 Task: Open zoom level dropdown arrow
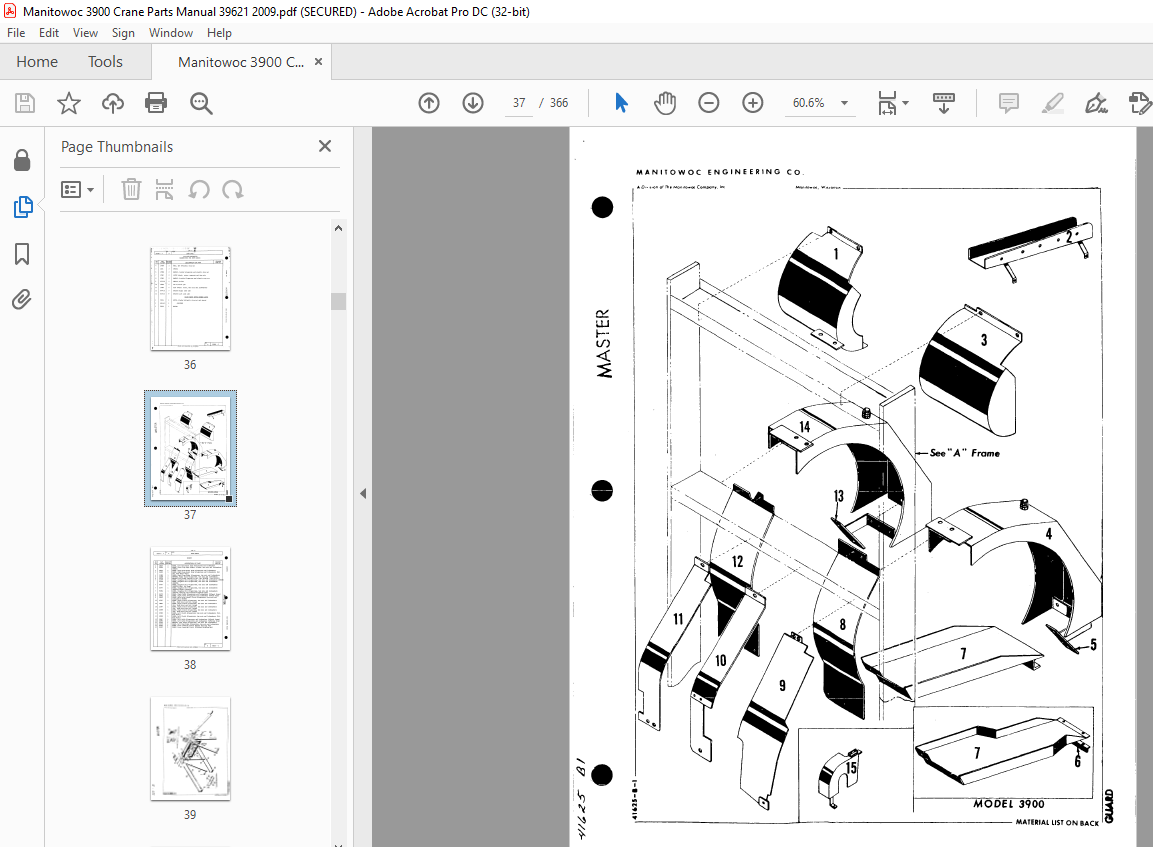click(844, 103)
